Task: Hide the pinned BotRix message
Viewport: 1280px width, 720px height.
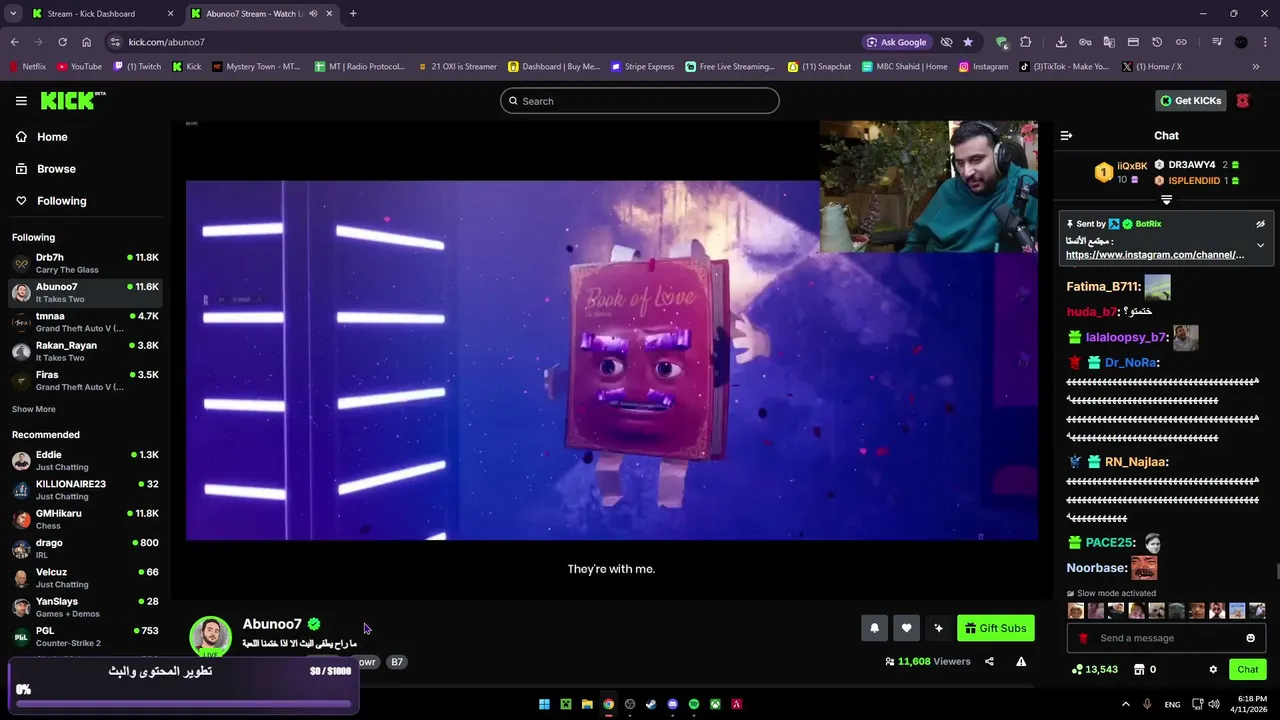Action: [x=1260, y=224]
